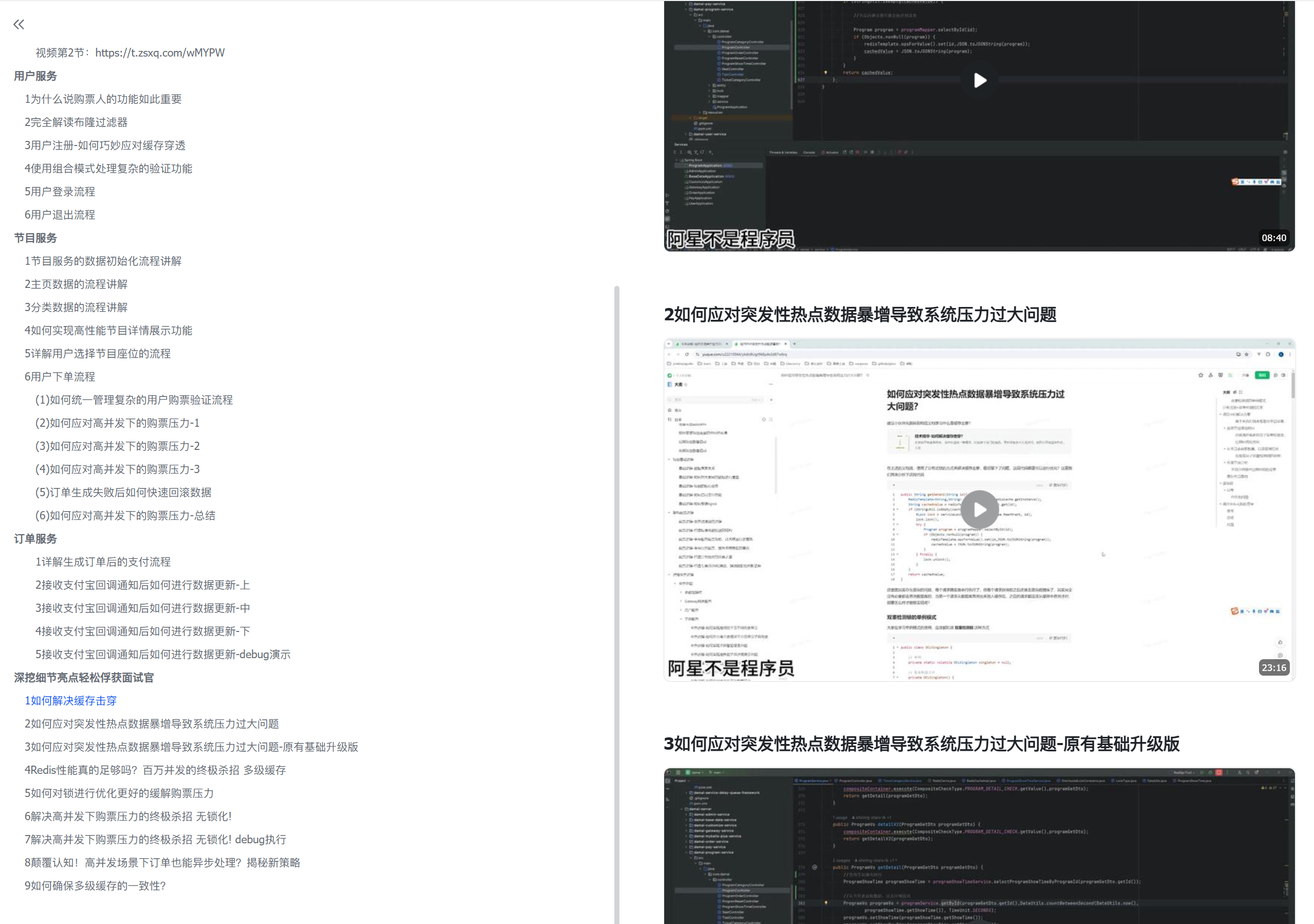Click heading '2如何应对突发性热点数据暴增导致系统压力过大问题'
Image resolution: width=1314 pixels, height=924 pixels.
pos(860,314)
